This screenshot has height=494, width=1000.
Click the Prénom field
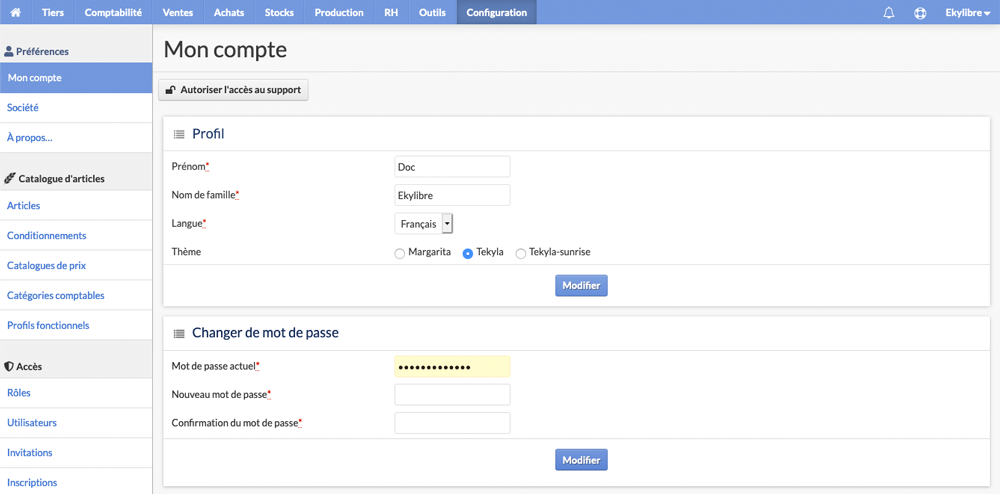(452, 167)
